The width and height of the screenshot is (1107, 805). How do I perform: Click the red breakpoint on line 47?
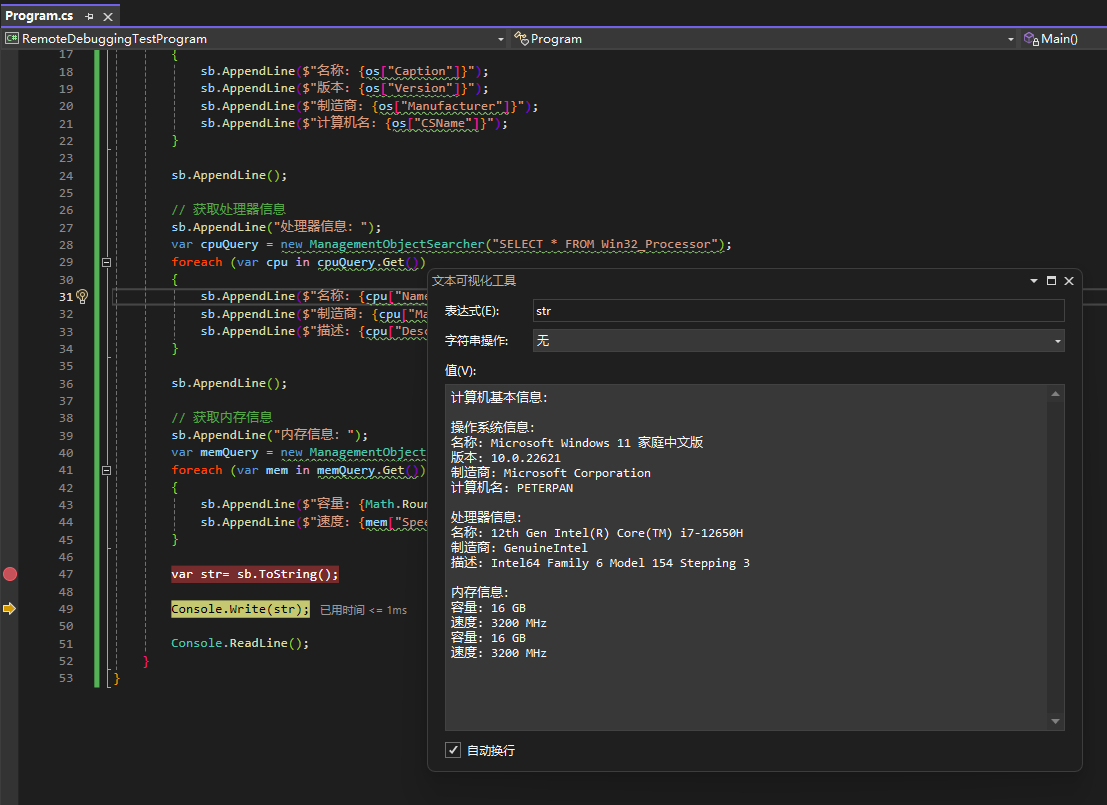point(10,574)
